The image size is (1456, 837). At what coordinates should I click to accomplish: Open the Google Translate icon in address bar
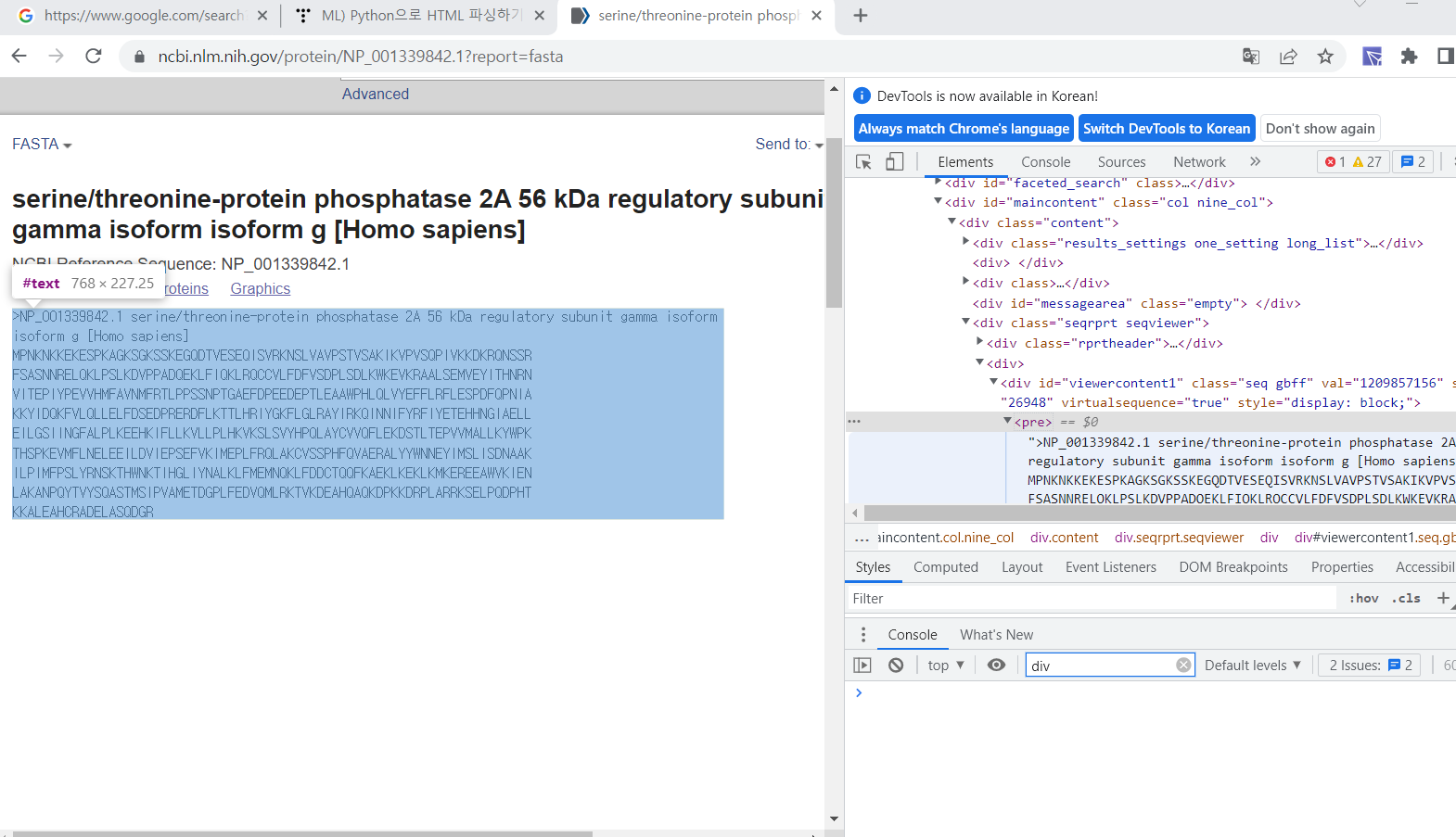[x=1251, y=57]
